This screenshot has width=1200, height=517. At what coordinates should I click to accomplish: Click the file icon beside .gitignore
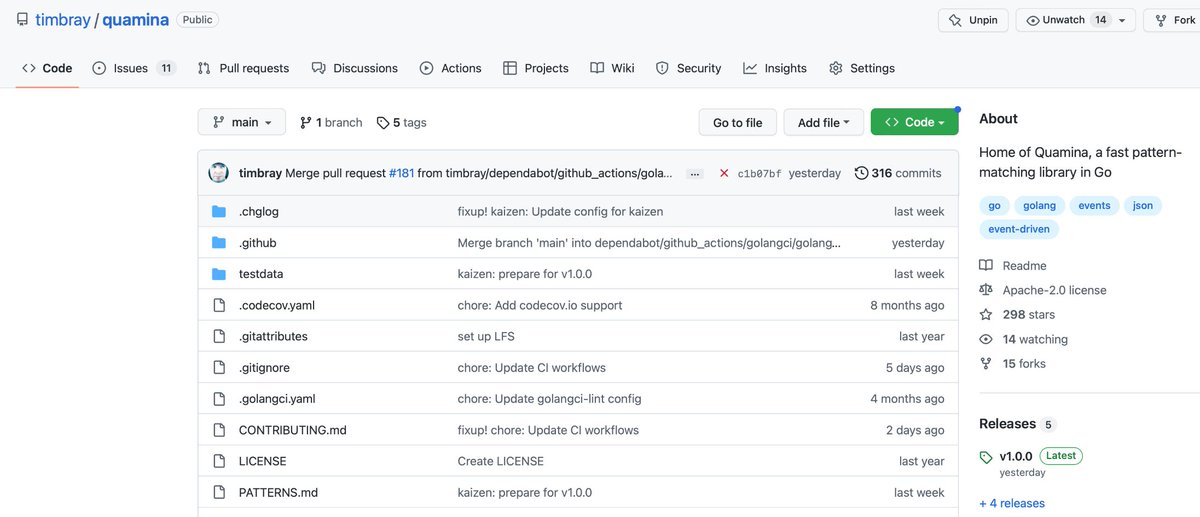[x=219, y=367]
